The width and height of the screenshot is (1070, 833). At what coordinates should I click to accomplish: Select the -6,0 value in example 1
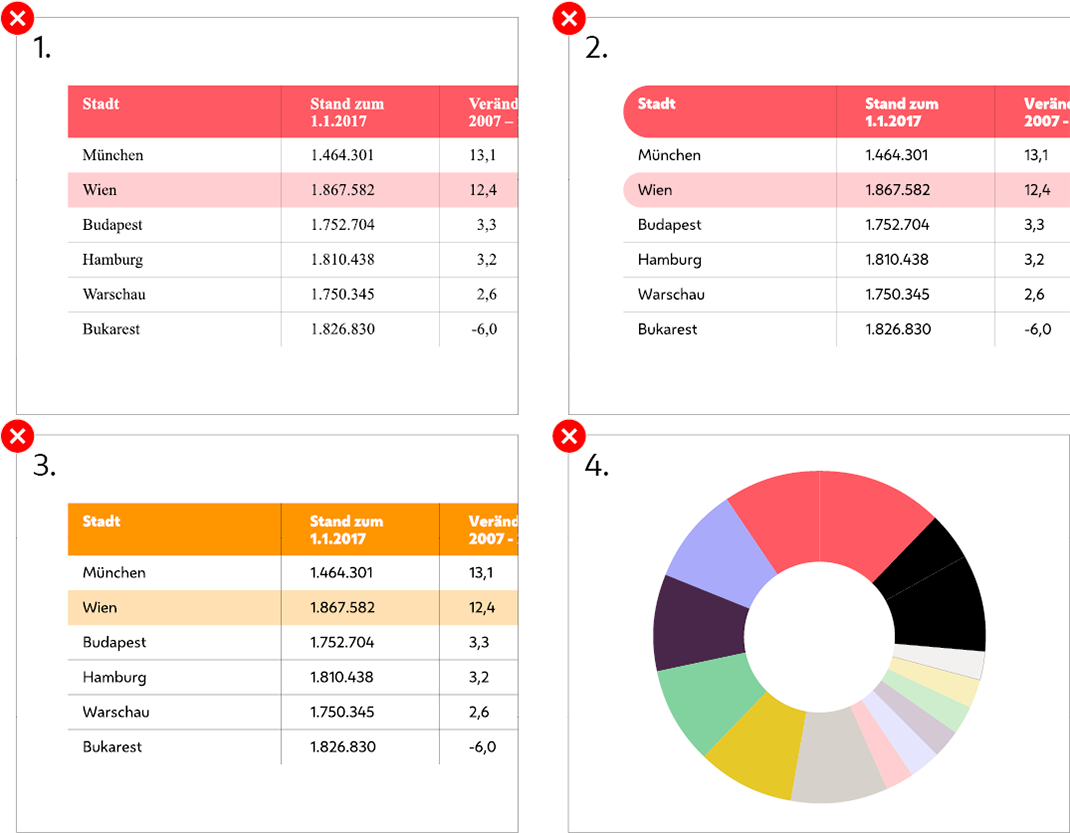[x=483, y=329]
